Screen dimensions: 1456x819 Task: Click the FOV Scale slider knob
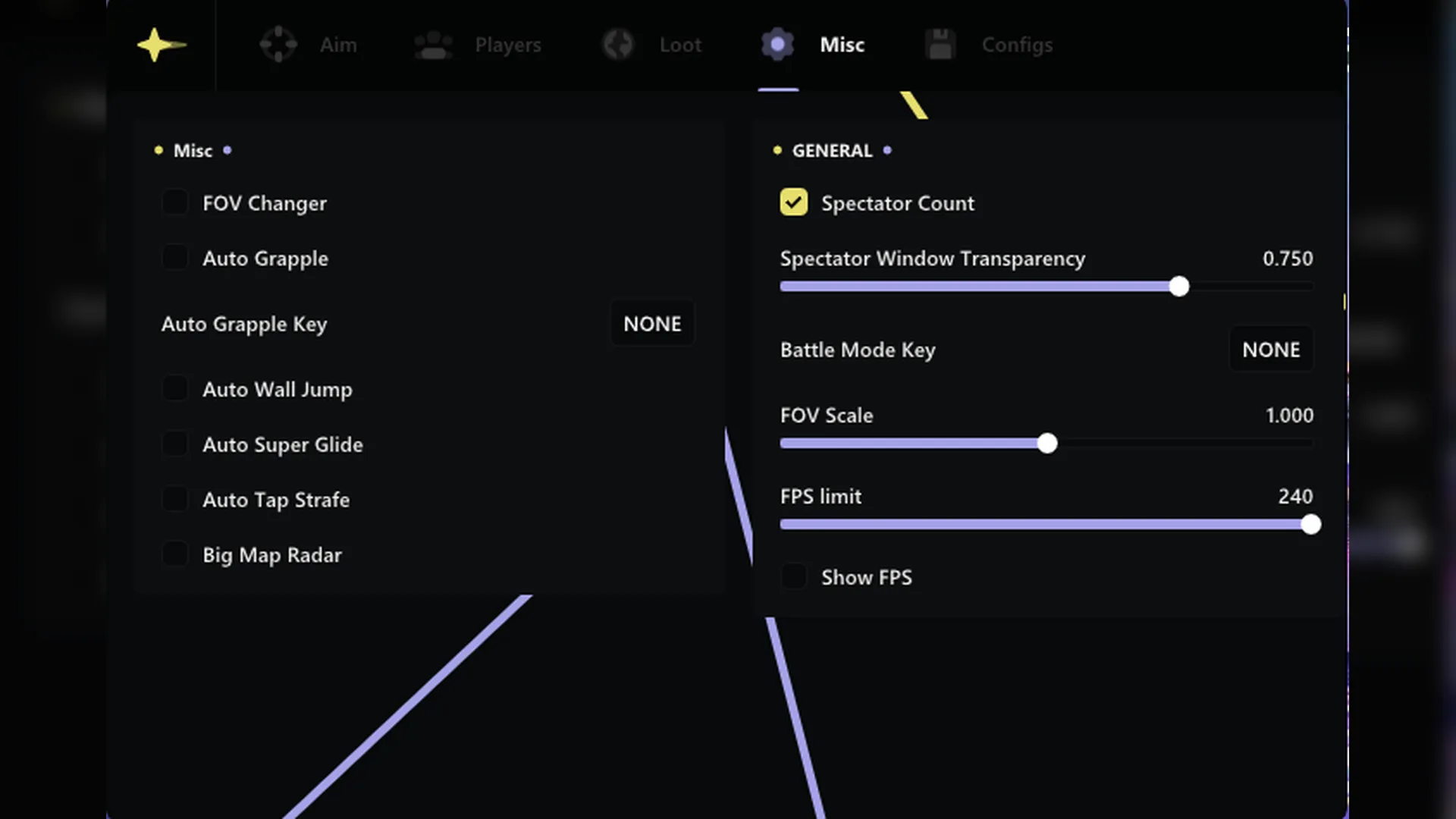pyautogui.click(x=1046, y=444)
